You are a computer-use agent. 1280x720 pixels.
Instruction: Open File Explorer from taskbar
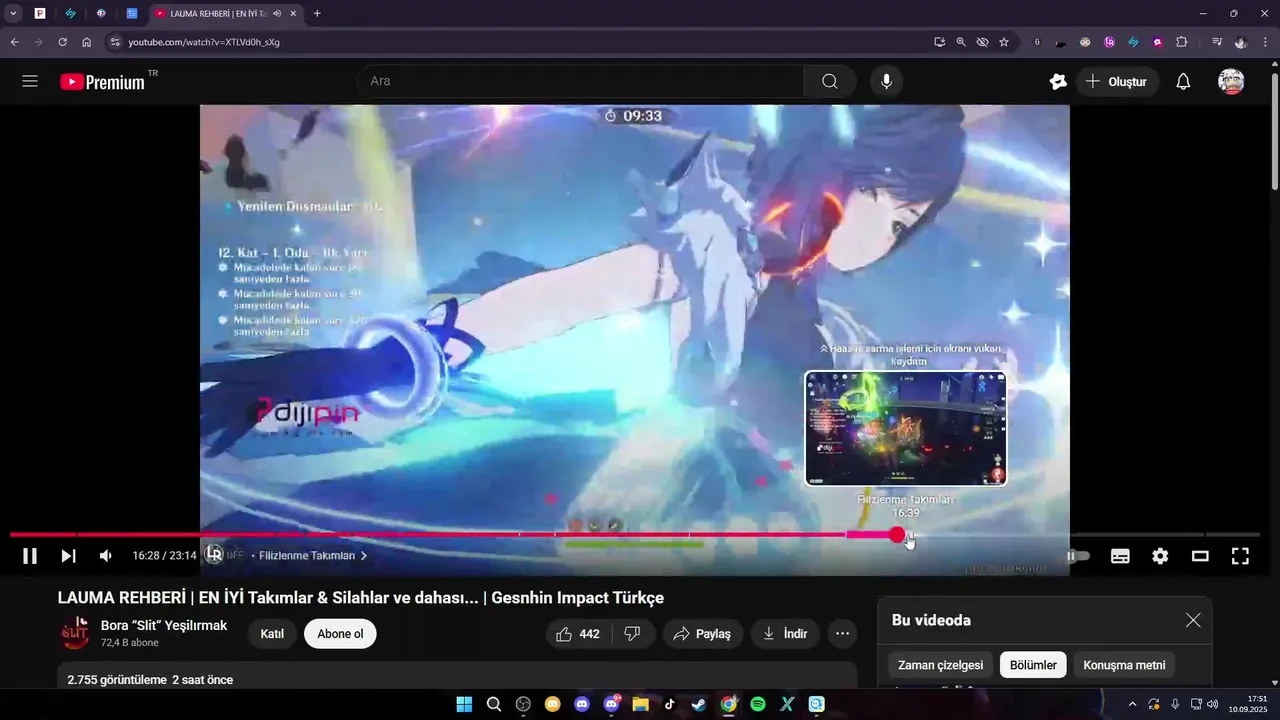coord(640,704)
